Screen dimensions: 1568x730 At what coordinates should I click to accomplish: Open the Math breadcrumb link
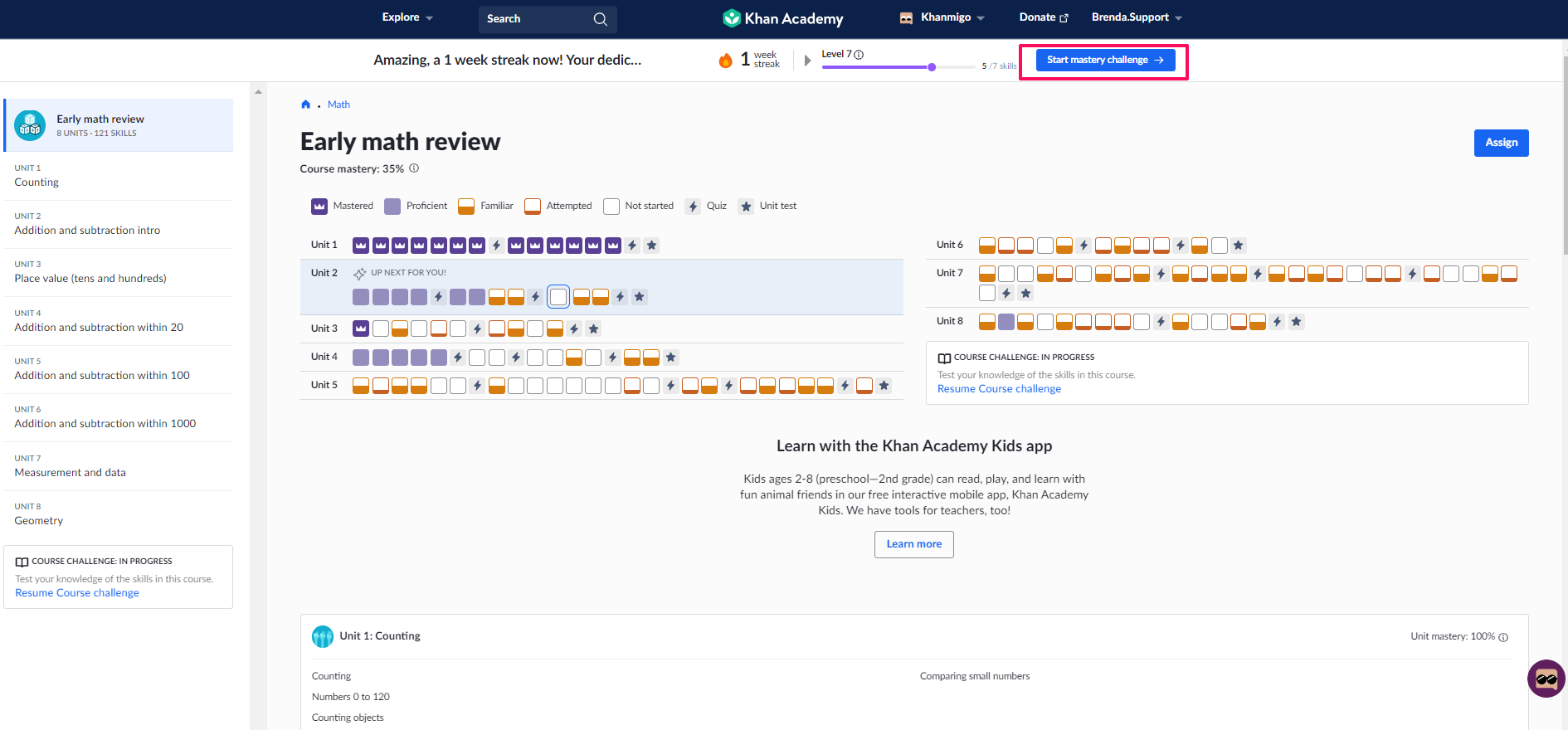[338, 105]
